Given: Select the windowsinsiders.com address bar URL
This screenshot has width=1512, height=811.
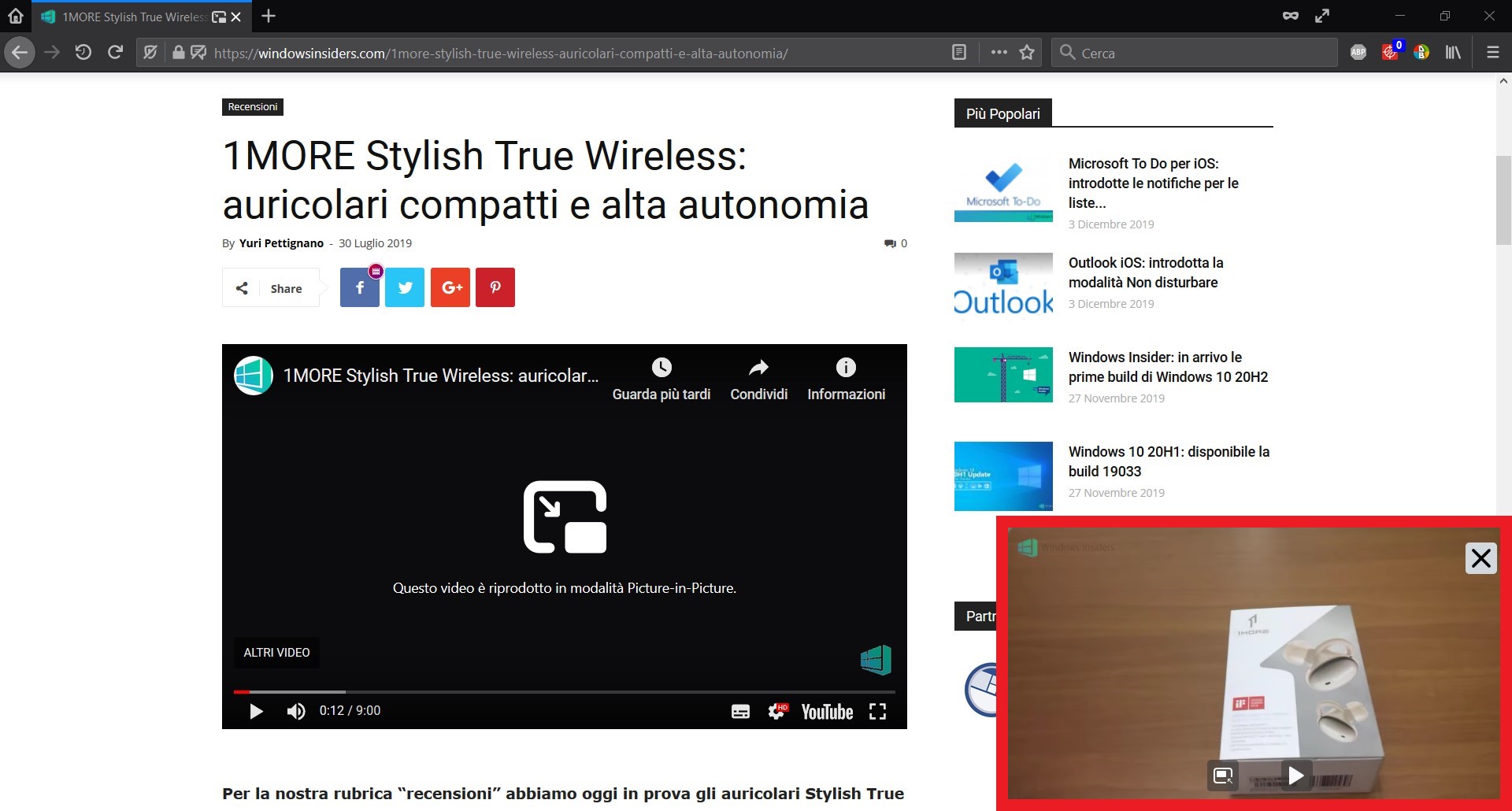Looking at the screenshot, I should coord(500,53).
